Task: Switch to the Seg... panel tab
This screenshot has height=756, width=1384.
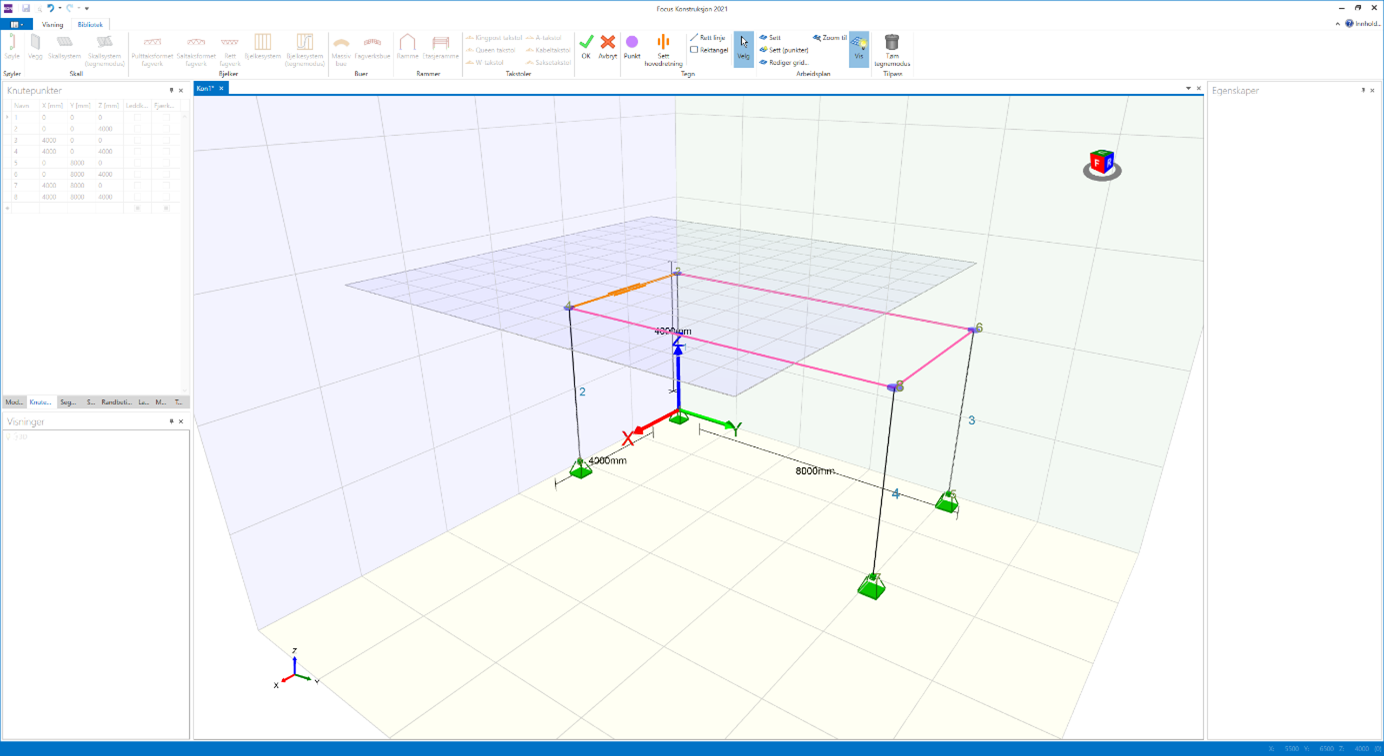Action: pos(68,402)
